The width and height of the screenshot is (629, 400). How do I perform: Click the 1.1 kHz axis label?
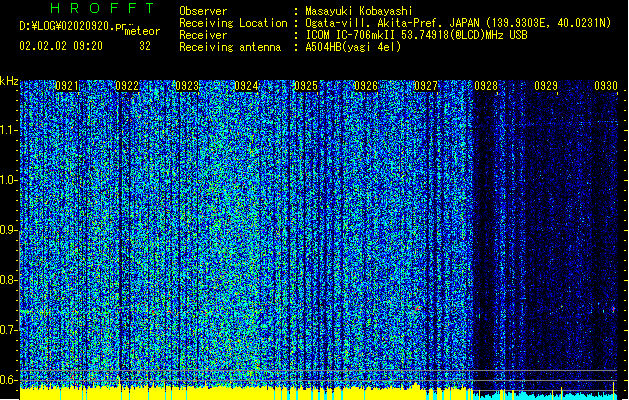pyautogui.click(x=8, y=130)
